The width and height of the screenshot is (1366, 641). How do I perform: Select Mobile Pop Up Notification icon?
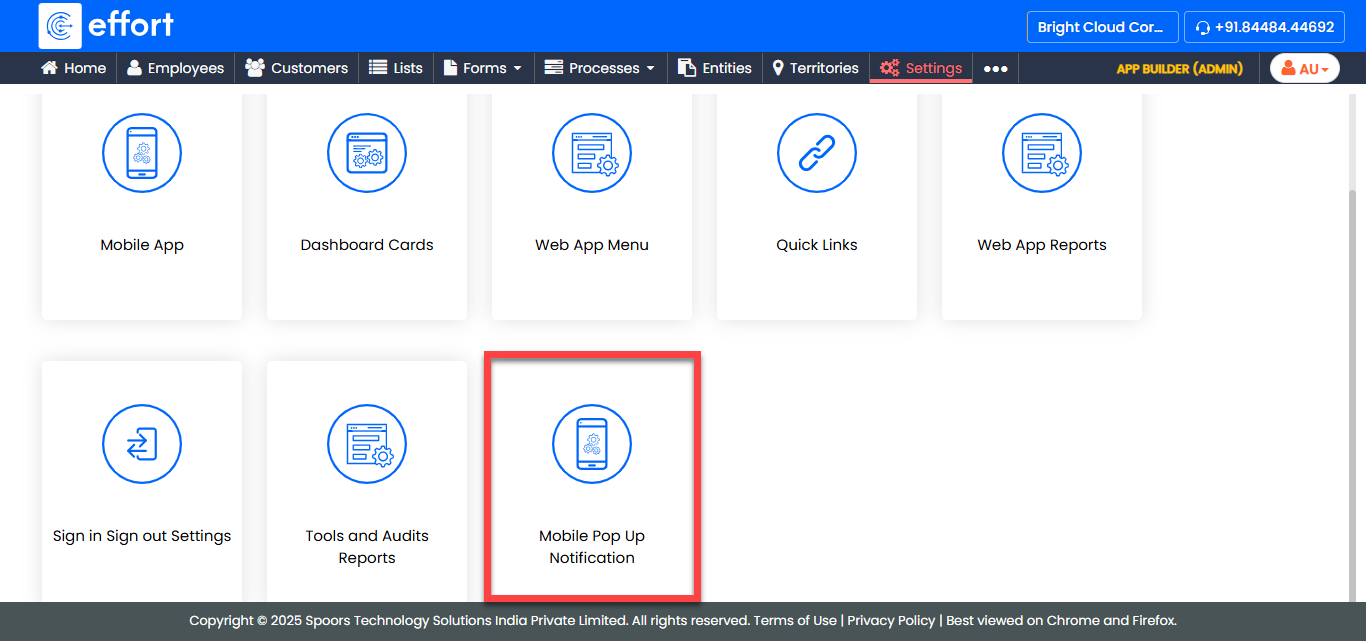pyautogui.click(x=592, y=443)
